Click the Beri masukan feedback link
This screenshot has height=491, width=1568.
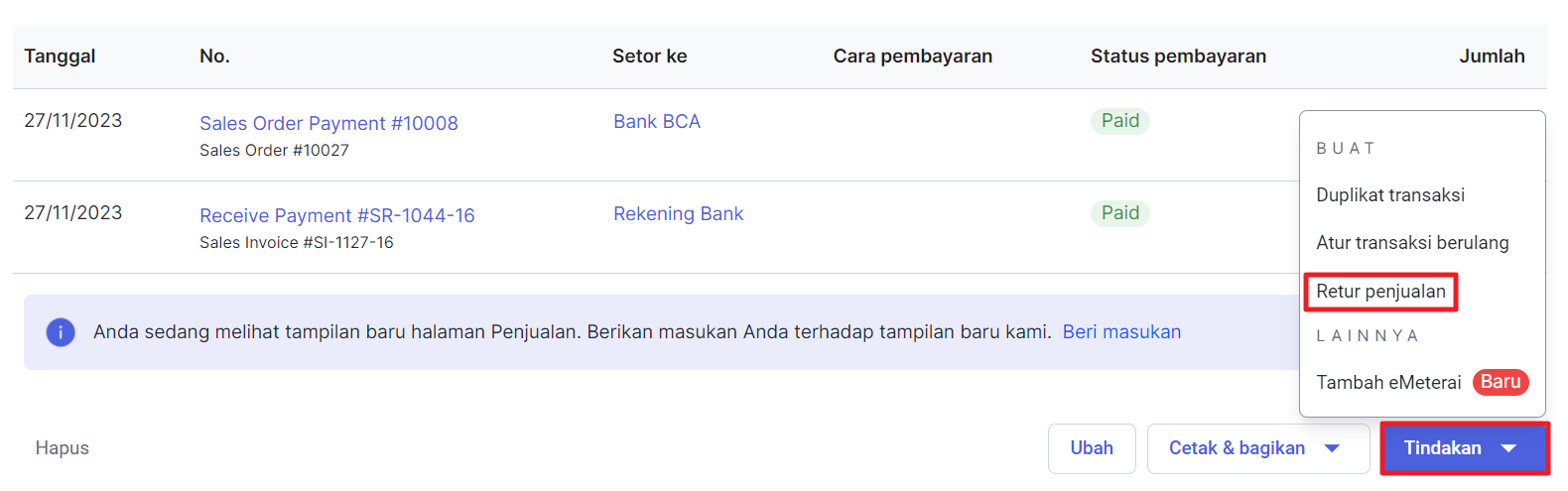click(x=1121, y=331)
